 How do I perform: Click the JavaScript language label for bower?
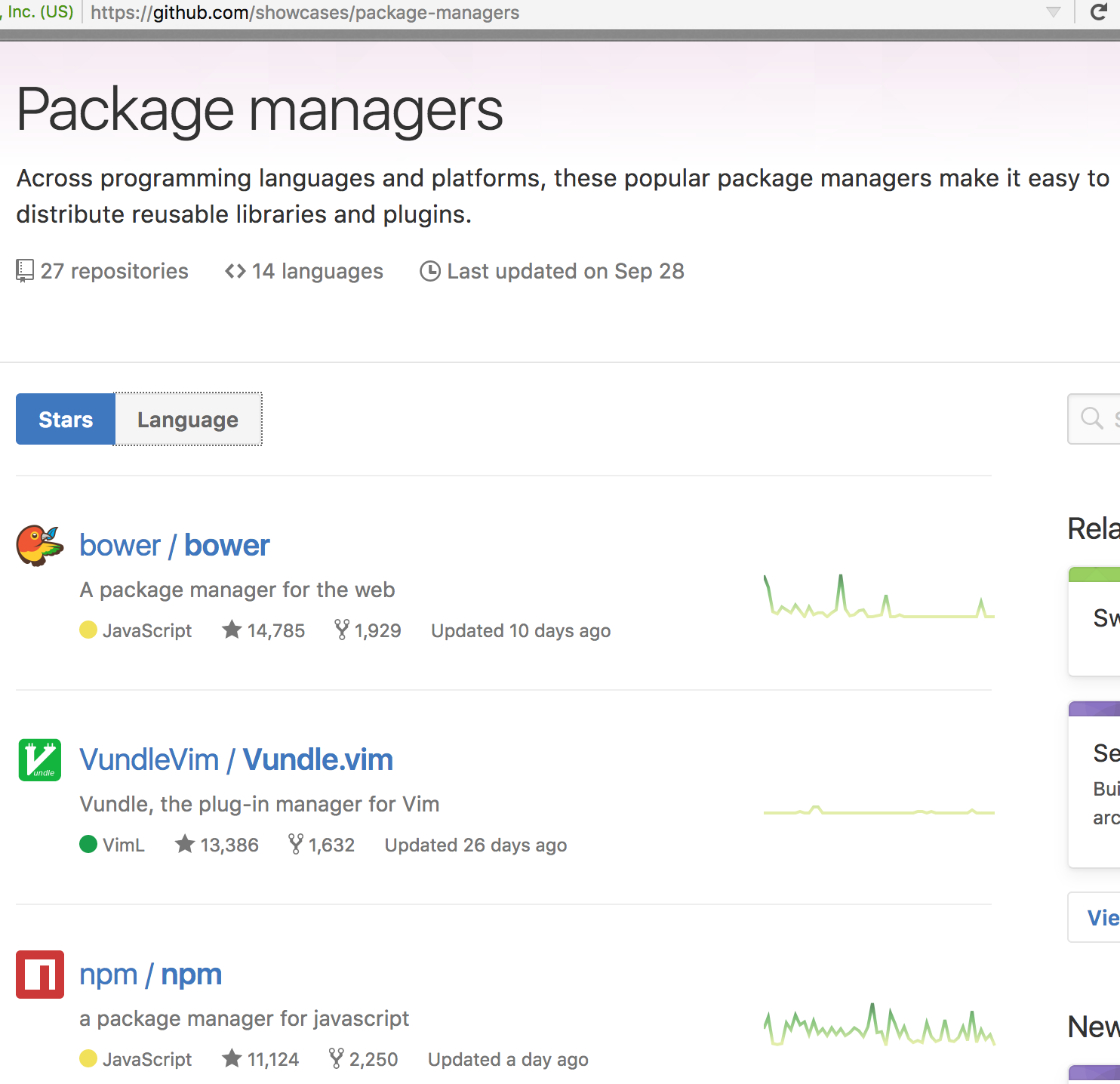pyautogui.click(x=147, y=630)
